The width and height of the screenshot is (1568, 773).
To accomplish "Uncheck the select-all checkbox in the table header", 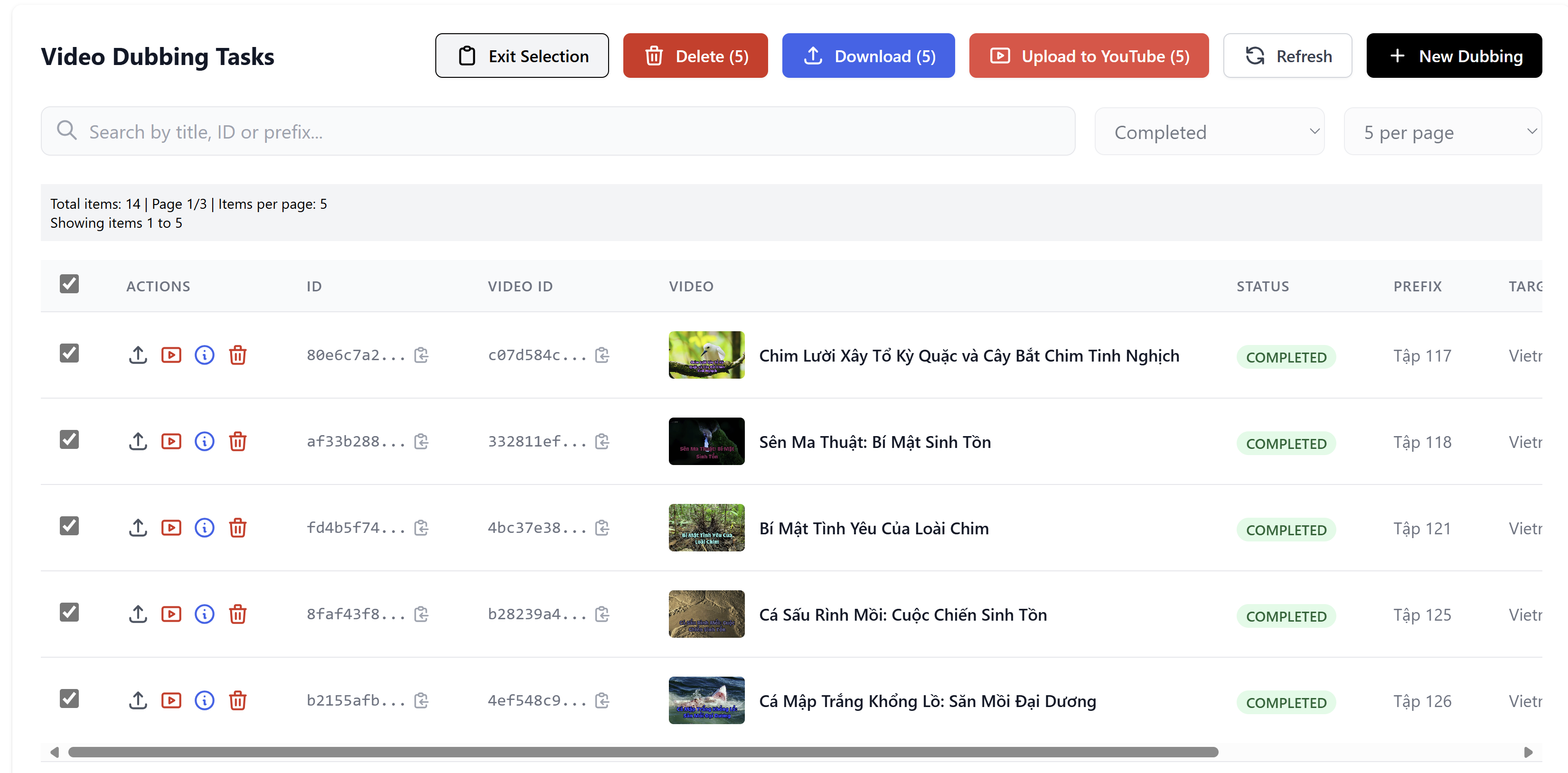I will coord(69,284).
